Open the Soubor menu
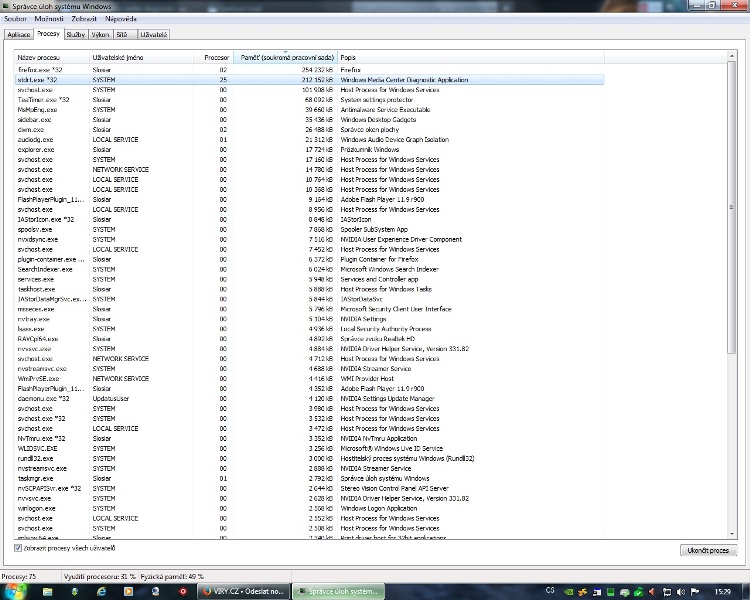The width and height of the screenshot is (750, 600). point(16,19)
